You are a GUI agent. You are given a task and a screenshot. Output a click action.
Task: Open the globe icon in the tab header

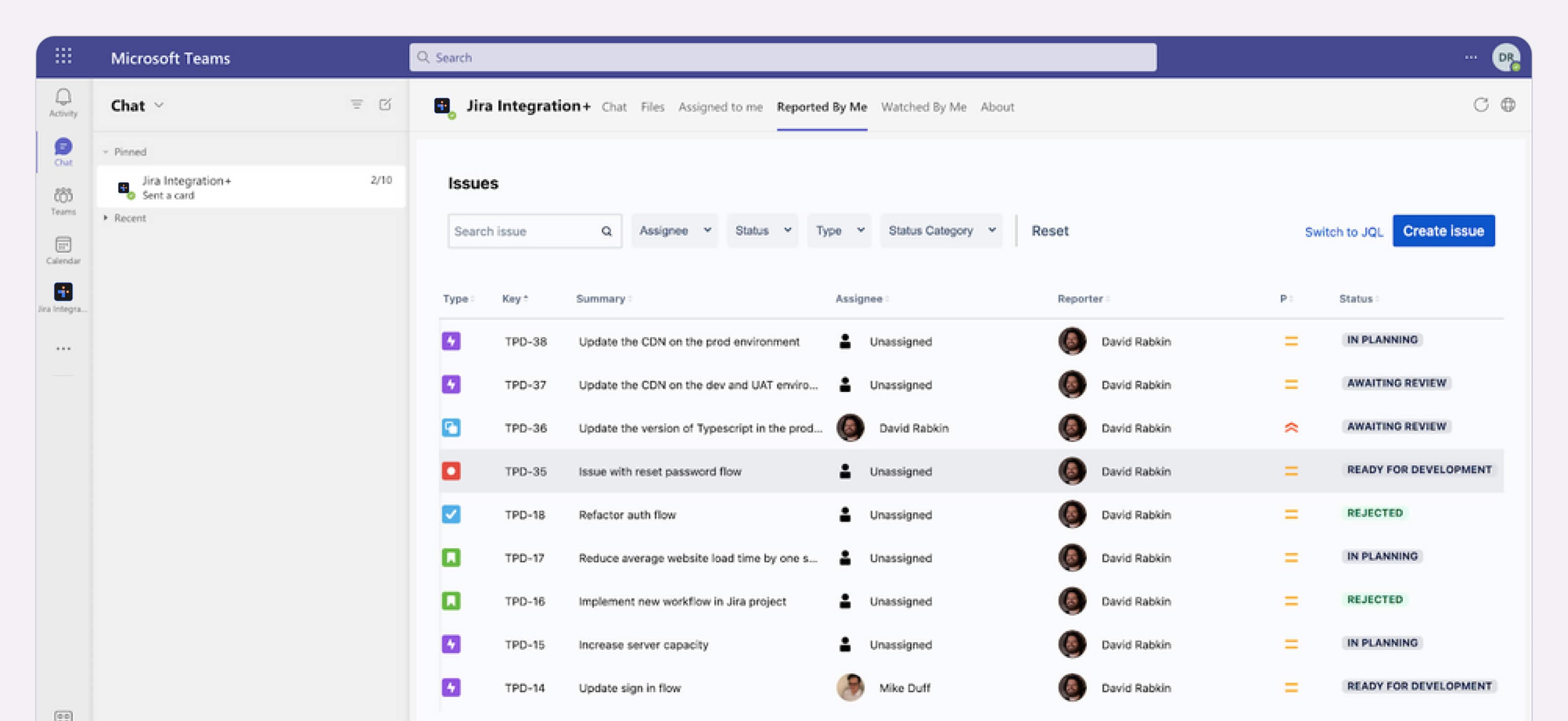(x=1508, y=105)
